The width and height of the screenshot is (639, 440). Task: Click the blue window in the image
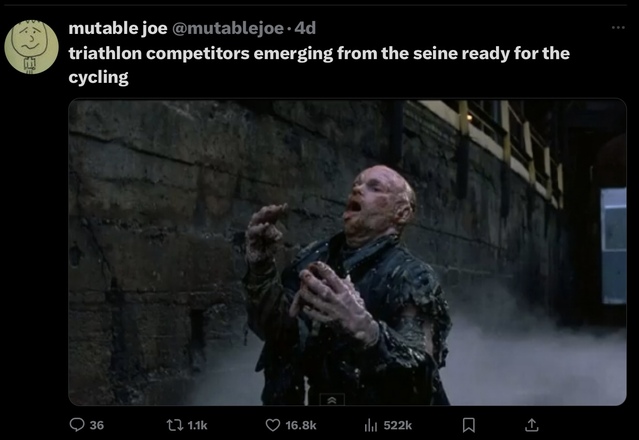click(614, 245)
